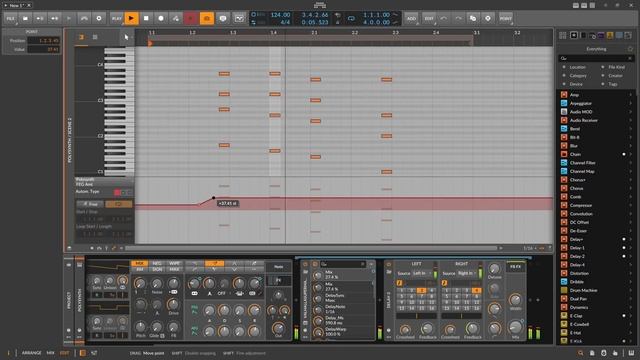
Task: Expand the Amp device entry
Action: [x=630, y=95]
